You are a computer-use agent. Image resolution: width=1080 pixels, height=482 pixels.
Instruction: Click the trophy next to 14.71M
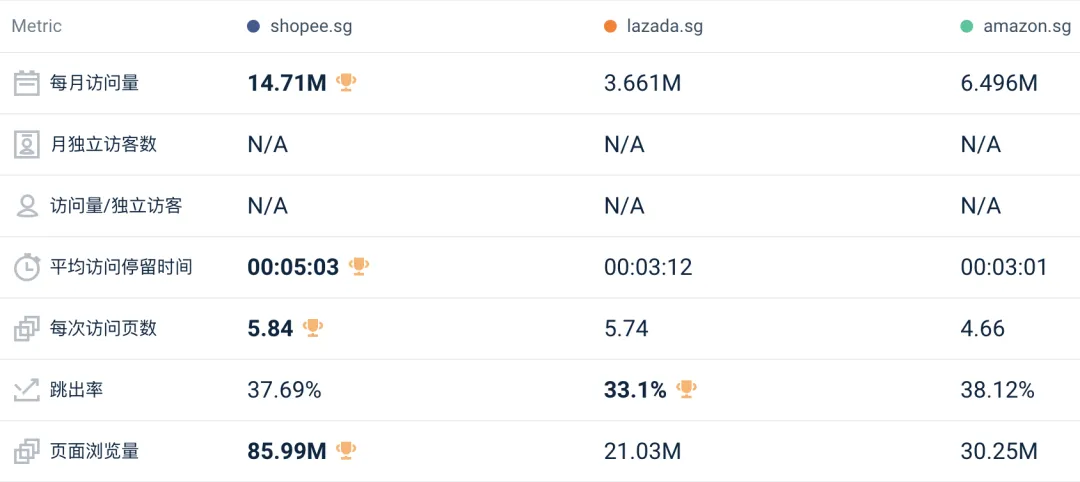(346, 82)
